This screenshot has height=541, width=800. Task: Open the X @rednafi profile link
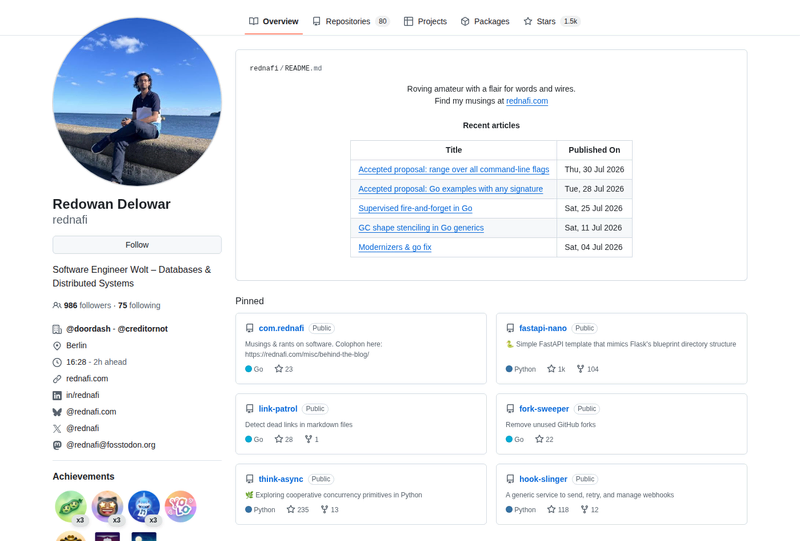(83, 428)
